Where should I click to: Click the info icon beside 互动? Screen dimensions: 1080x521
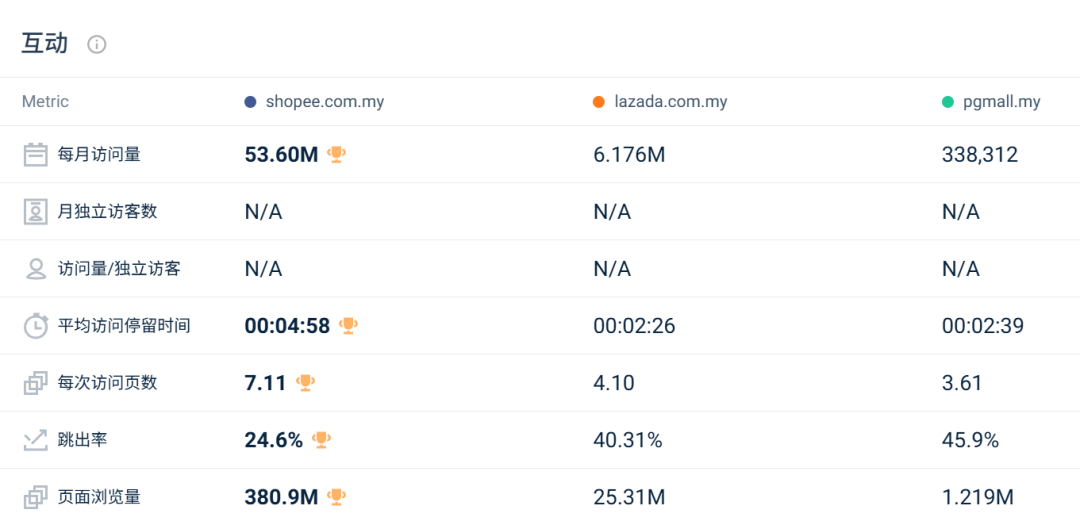pyautogui.click(x=97, y=44)
